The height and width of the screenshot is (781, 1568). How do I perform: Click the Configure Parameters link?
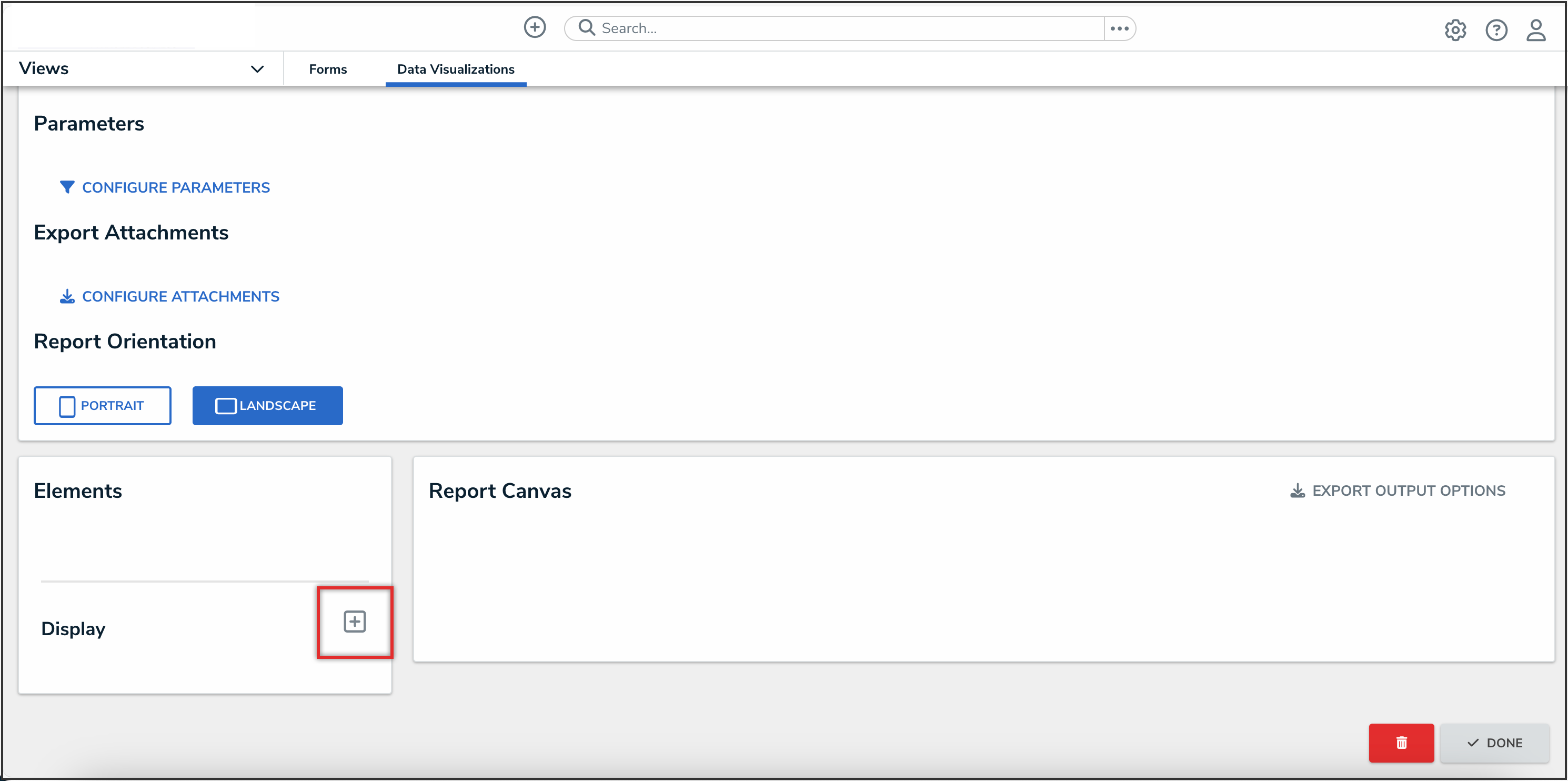coord(175,187)
